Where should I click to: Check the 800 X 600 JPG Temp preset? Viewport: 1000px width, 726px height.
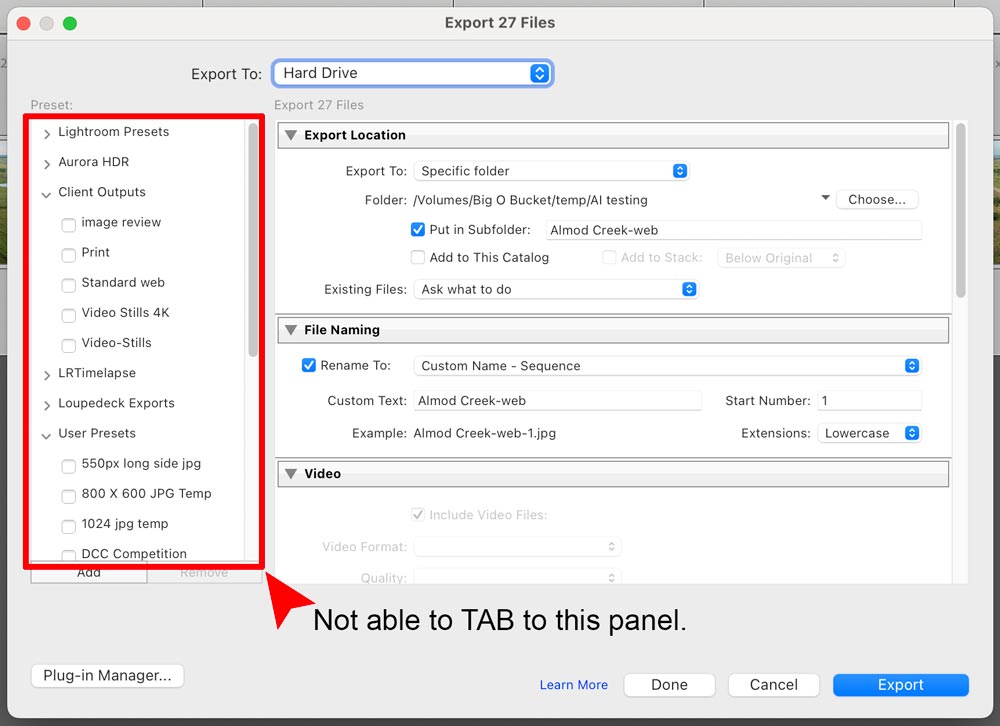(x=68, y=496)
